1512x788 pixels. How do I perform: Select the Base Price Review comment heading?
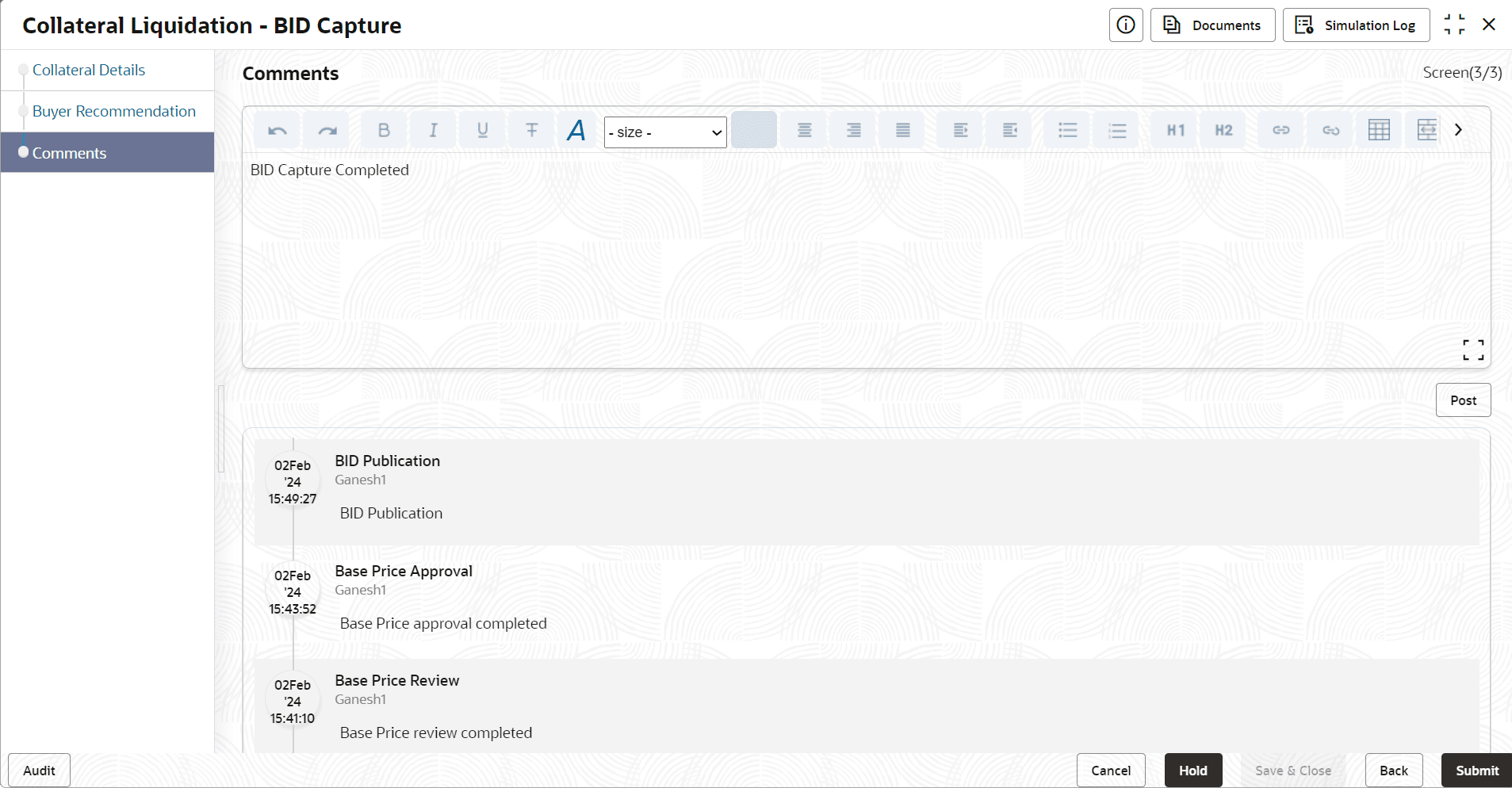[397, 680]
